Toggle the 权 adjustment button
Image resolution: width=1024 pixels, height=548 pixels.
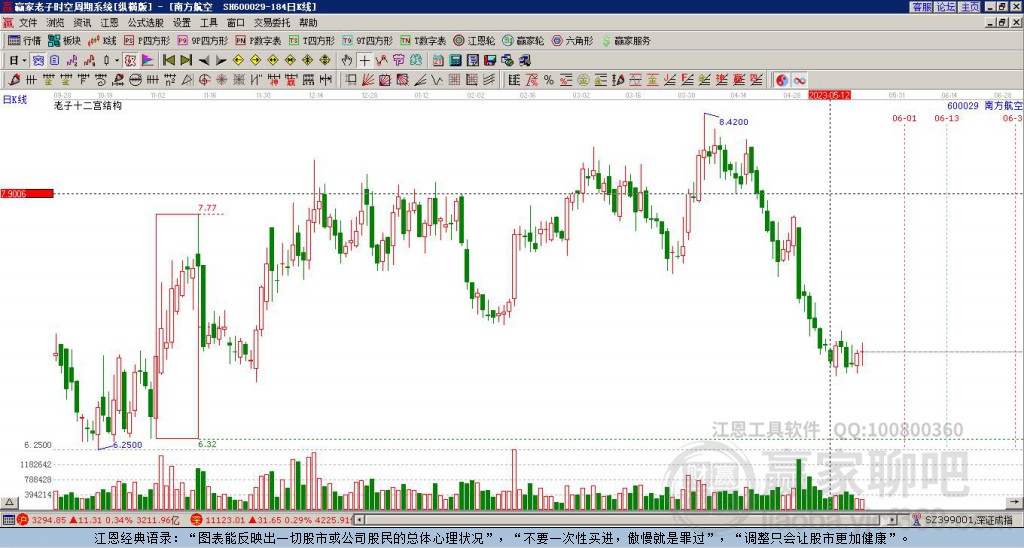tap(130, 61)
